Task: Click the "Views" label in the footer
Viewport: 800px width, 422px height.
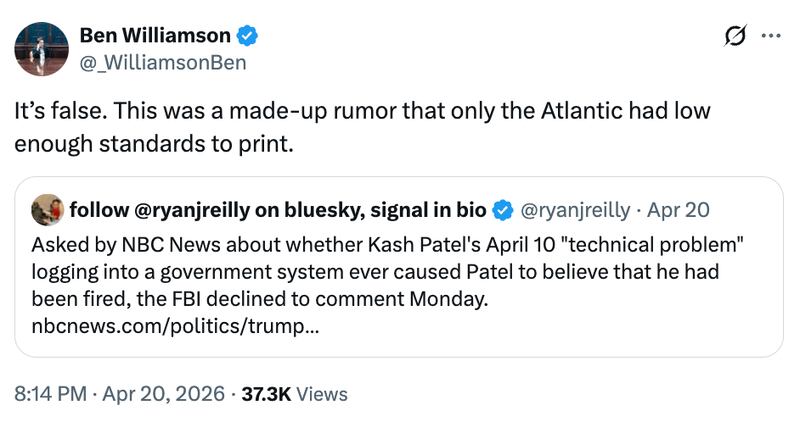Action: pyautogui.click(x=322, y=394)
